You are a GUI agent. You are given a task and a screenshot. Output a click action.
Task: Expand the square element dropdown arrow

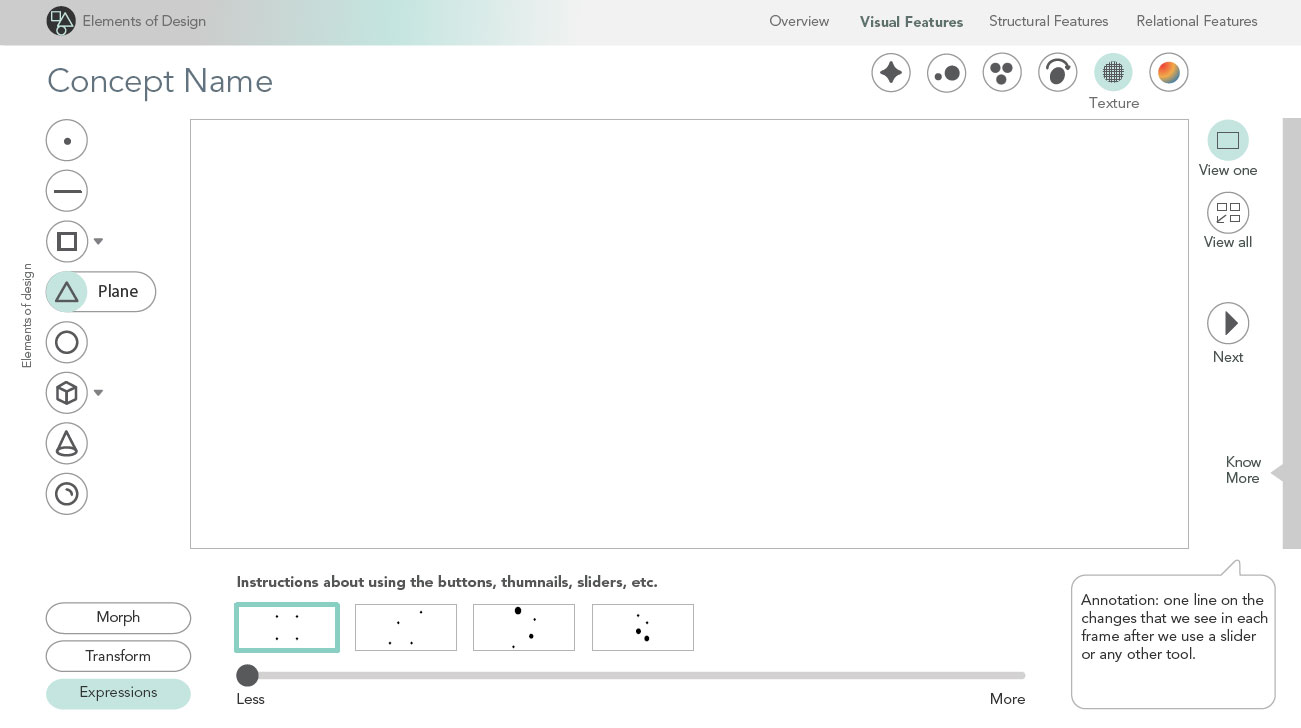(98, 242)
